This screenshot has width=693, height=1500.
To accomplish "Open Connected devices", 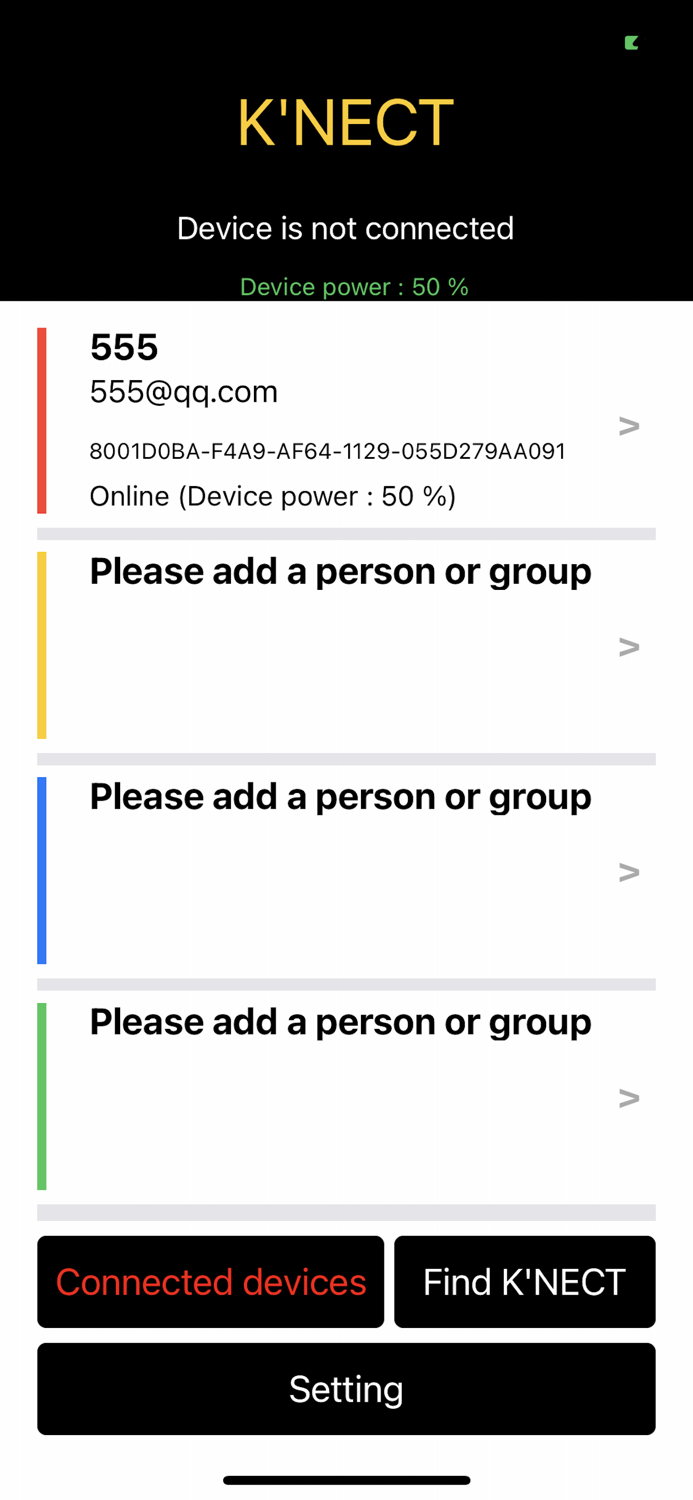I will [x=210, y=1282].
